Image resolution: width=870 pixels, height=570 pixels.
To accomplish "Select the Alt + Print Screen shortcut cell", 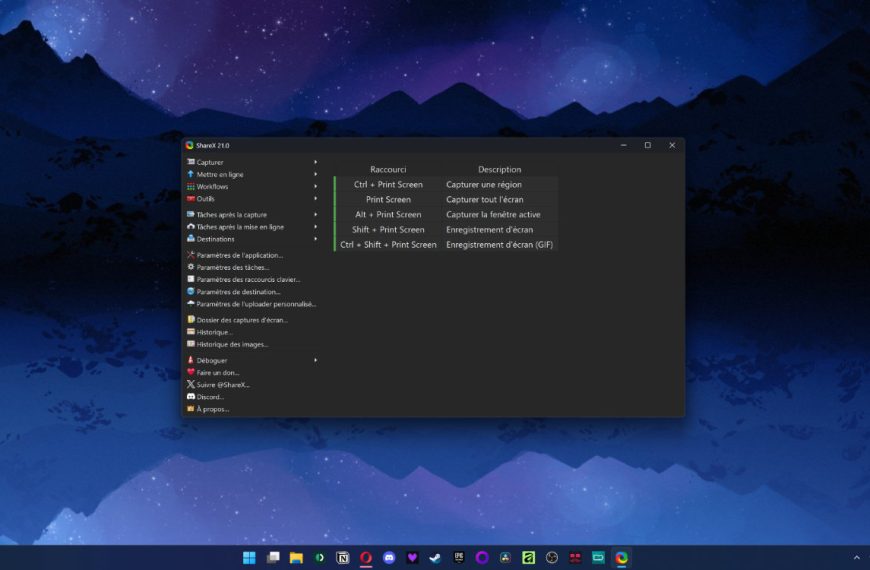I will coord(388,214).
